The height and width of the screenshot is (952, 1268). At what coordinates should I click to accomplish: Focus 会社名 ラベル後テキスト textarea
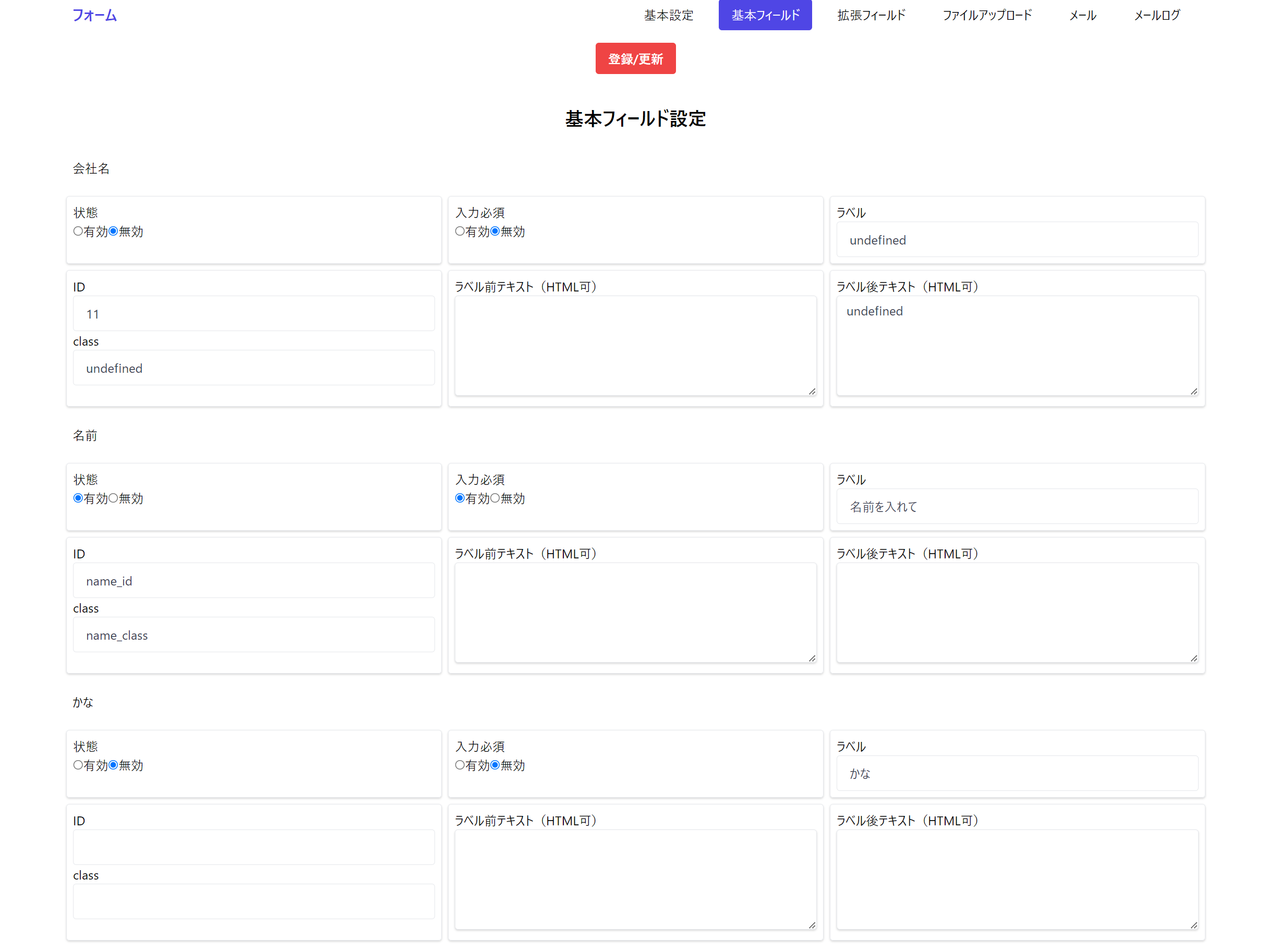pos(1017,346)
